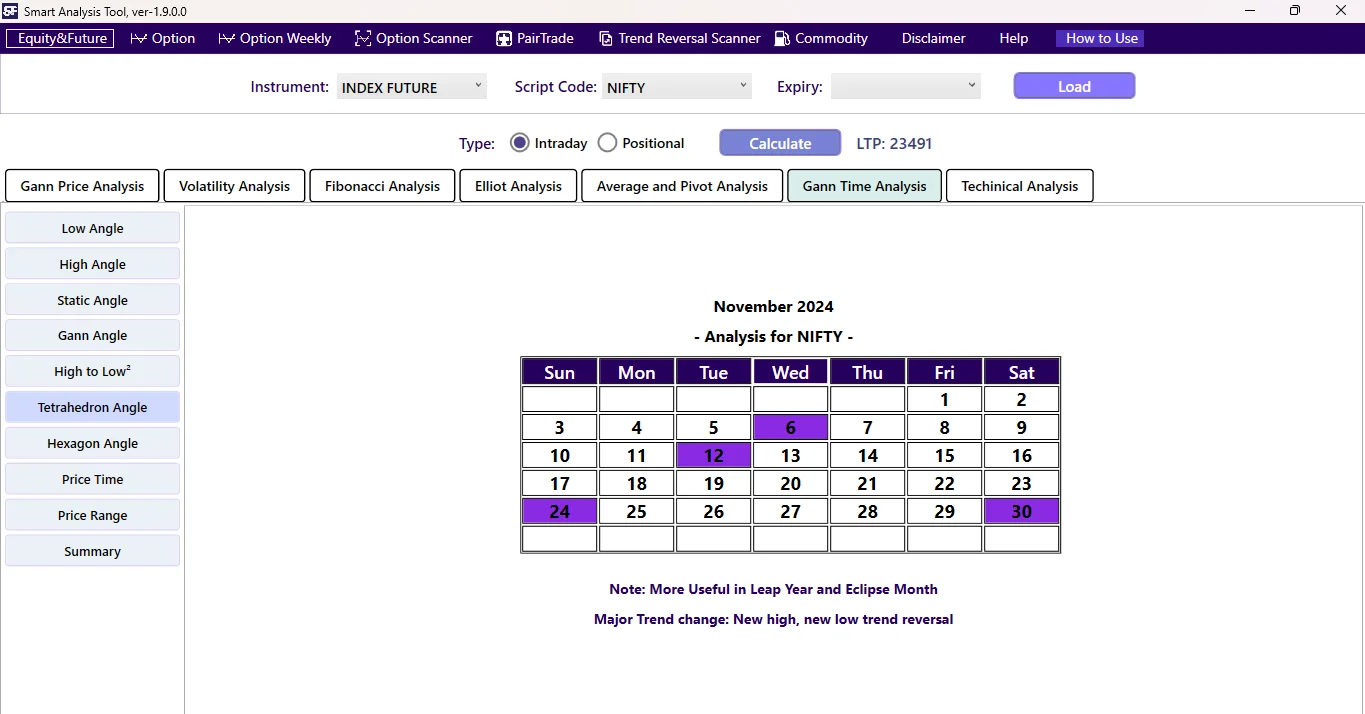Screen dimensions: 1365x714
Task: Open the Commodity section
Action: tap(820, 38)
